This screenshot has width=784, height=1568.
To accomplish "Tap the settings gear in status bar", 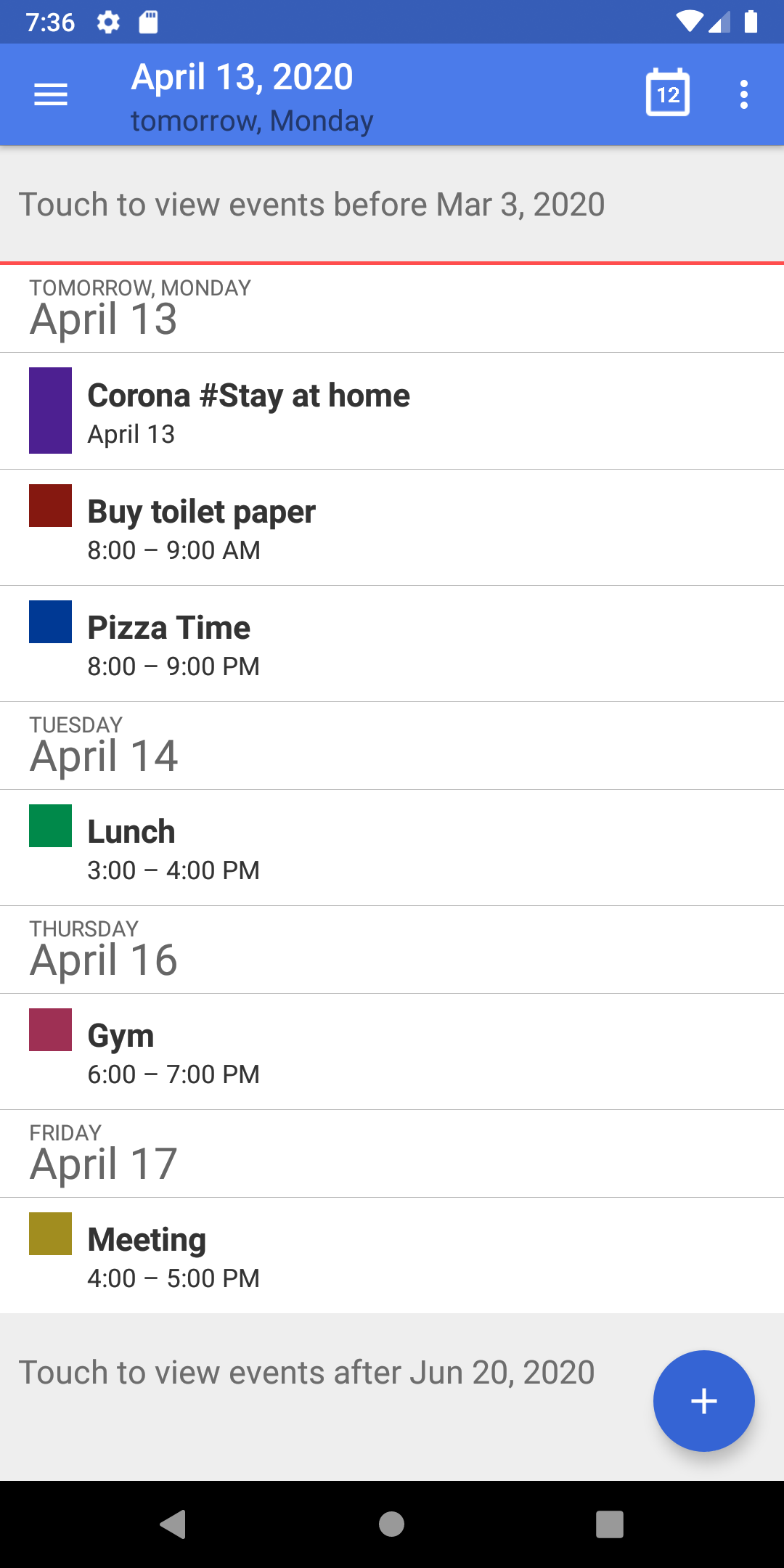I will tap(108, 23).
